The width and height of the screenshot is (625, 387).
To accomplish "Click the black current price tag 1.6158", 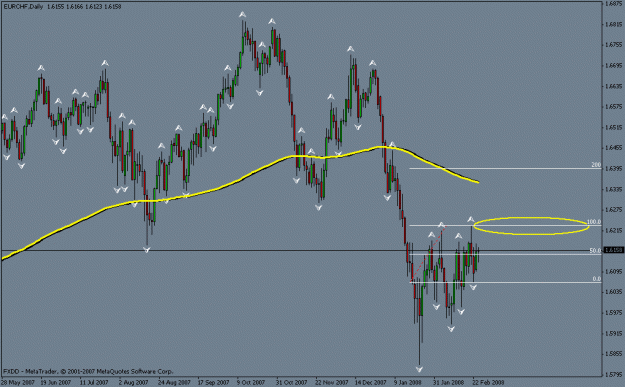I will pyautogui.click(x=613, y=250).
